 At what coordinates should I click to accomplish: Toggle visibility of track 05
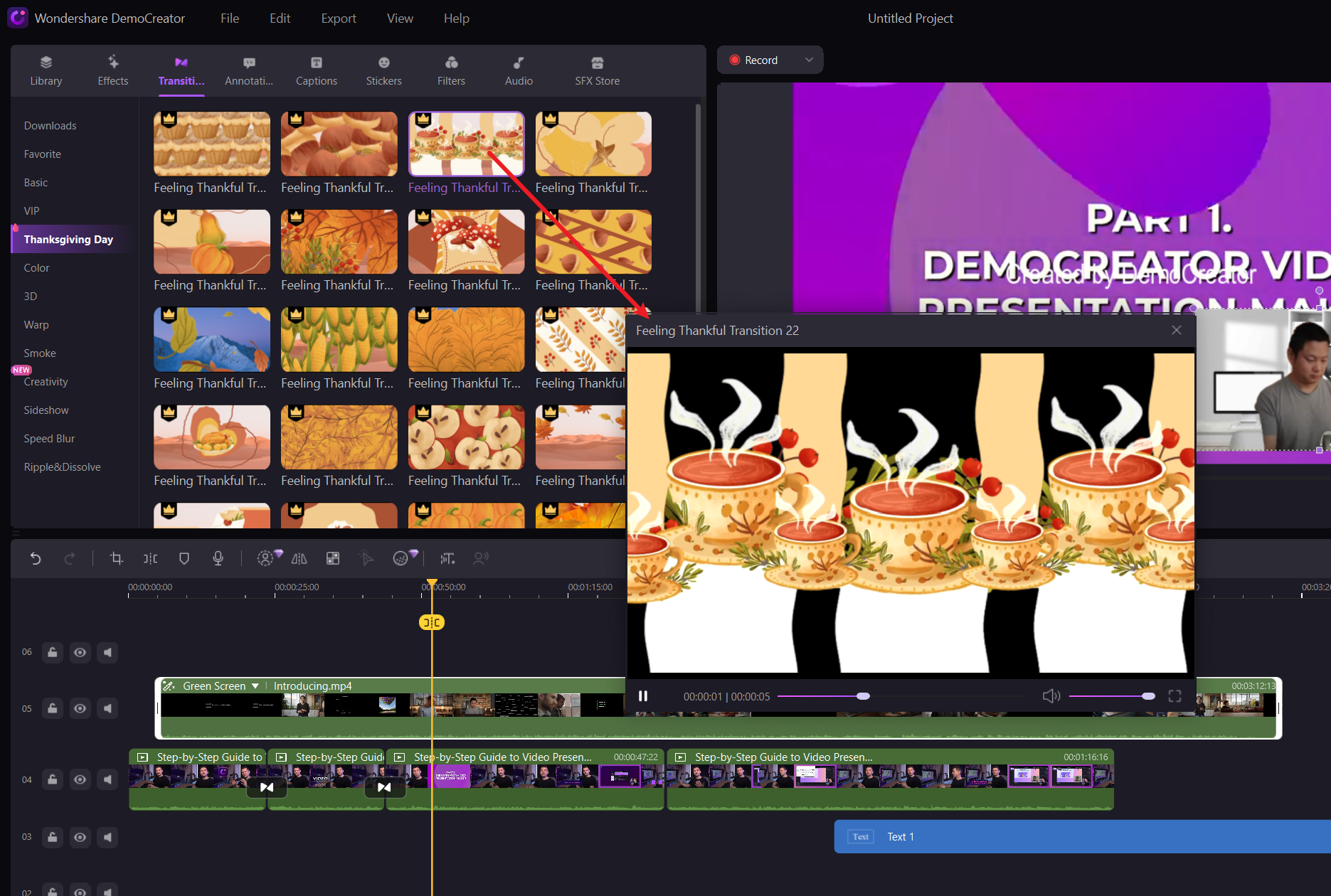coord(80,708)
